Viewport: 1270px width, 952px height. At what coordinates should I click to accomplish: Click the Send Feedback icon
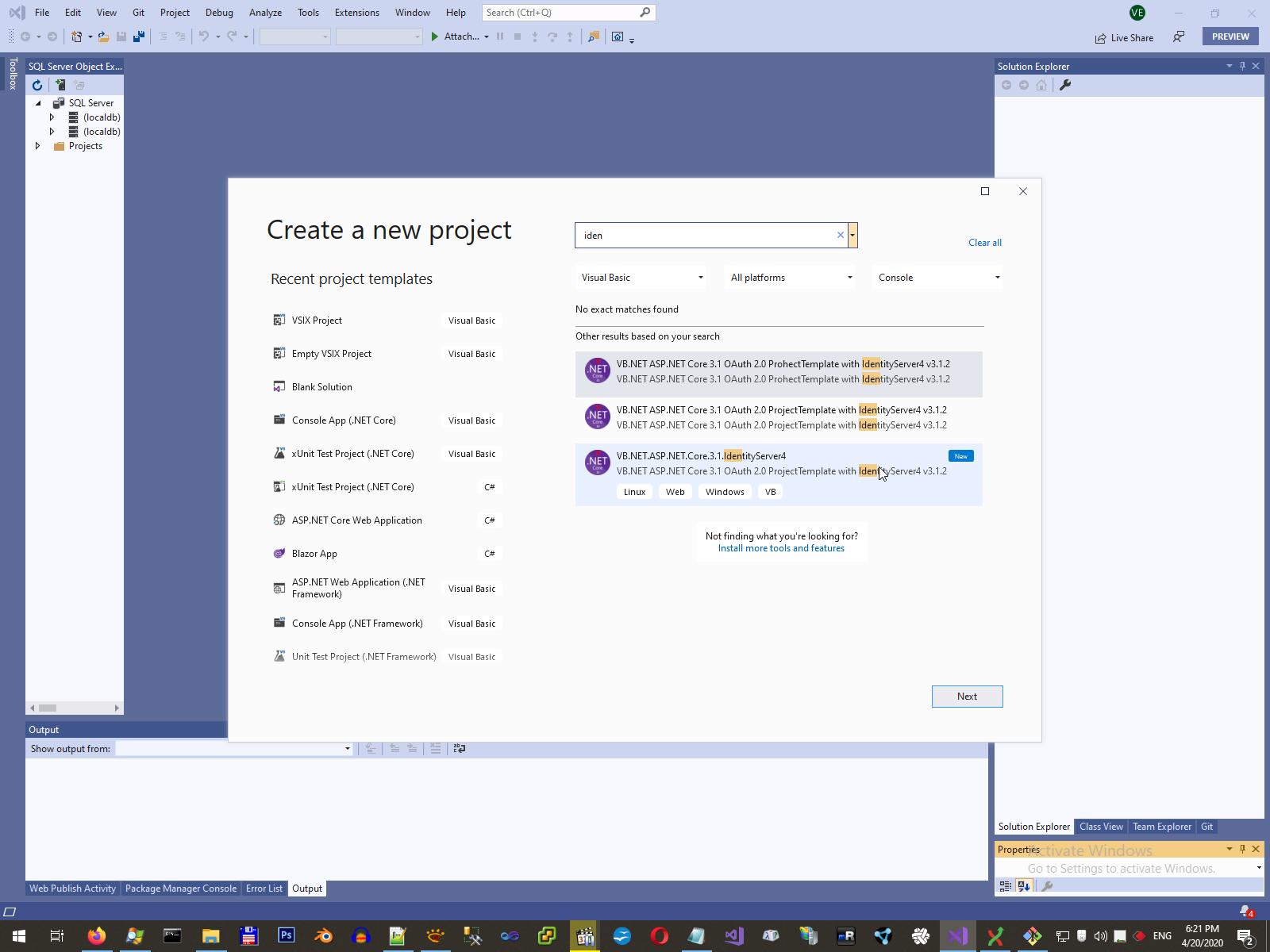pos(1179,36)
